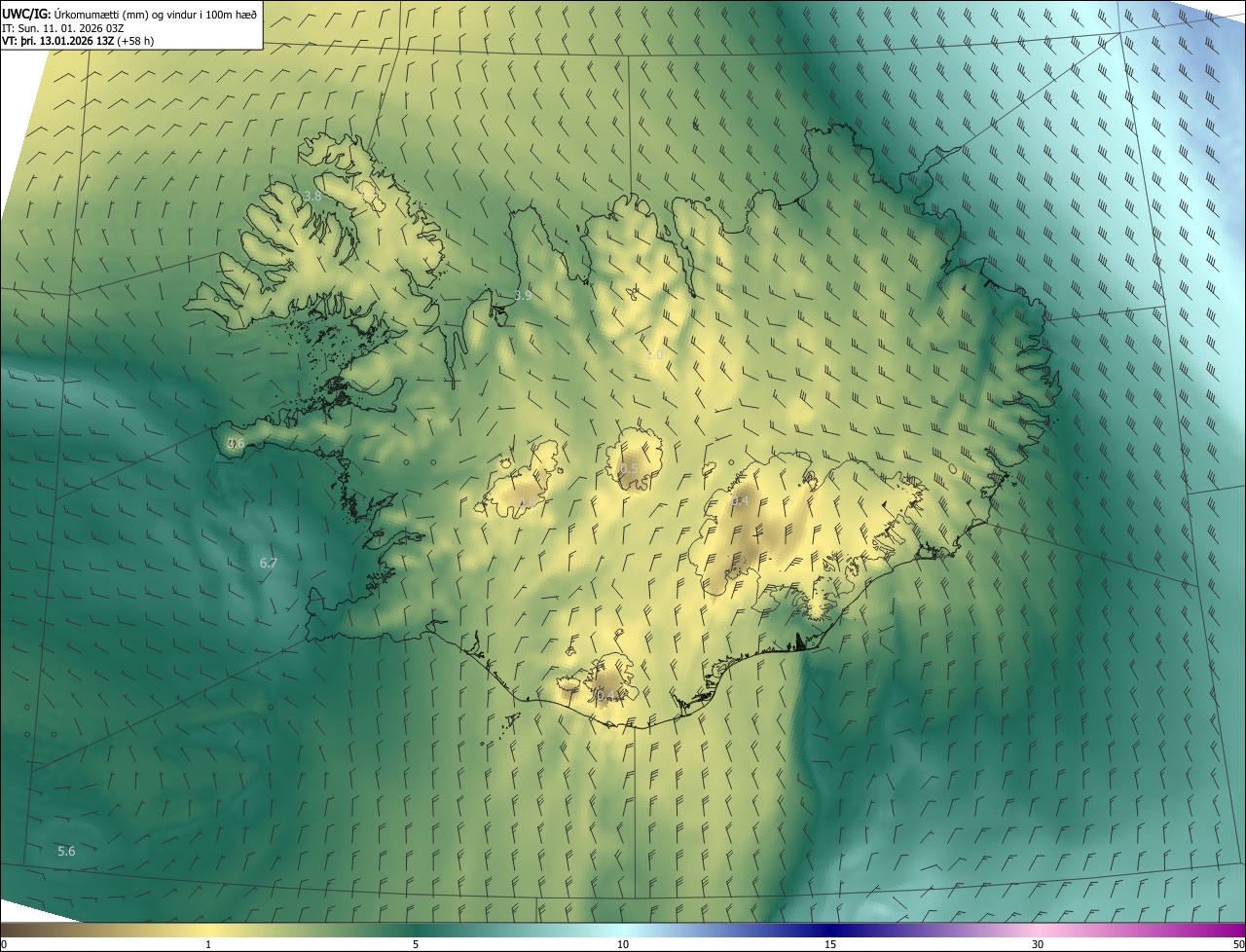Image resolution: width=1246 pixels, height=952 pixels.
Task: Click the color scale label '1'
Action: (208, 945)
